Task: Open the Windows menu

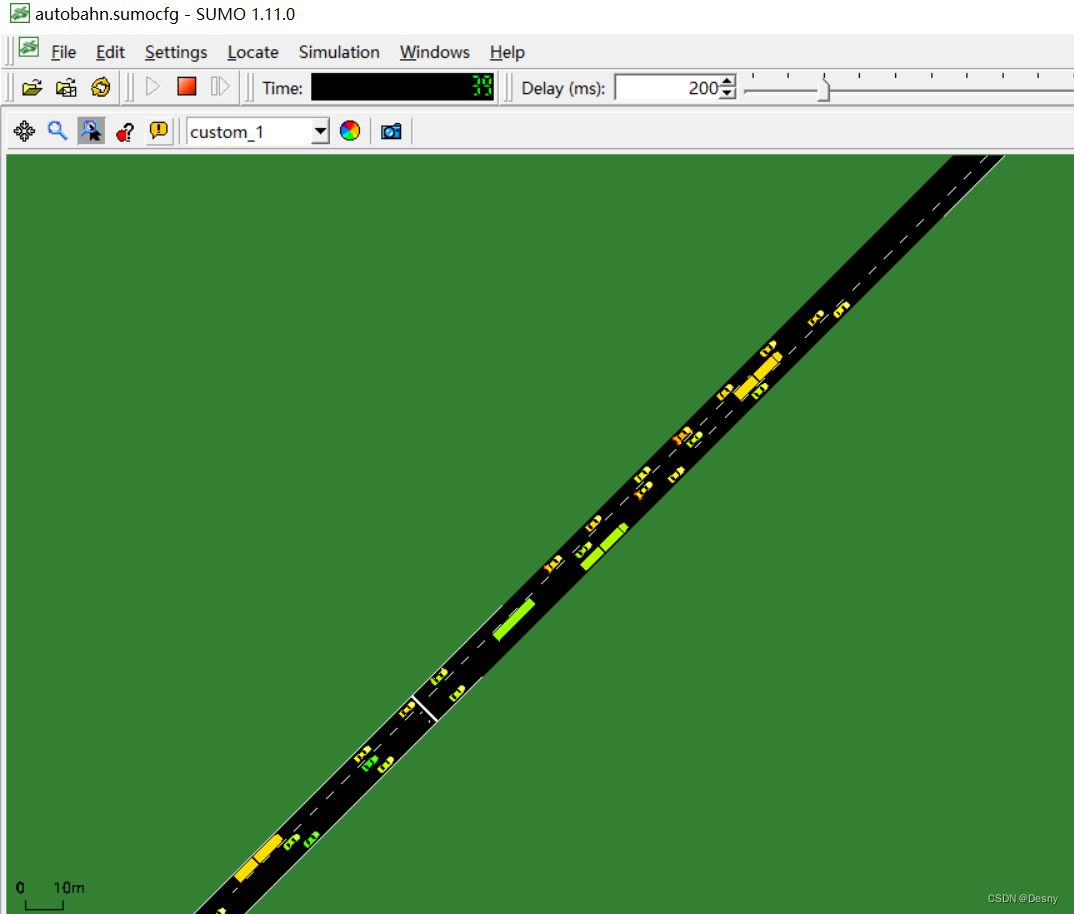Action: click(435, 53)
